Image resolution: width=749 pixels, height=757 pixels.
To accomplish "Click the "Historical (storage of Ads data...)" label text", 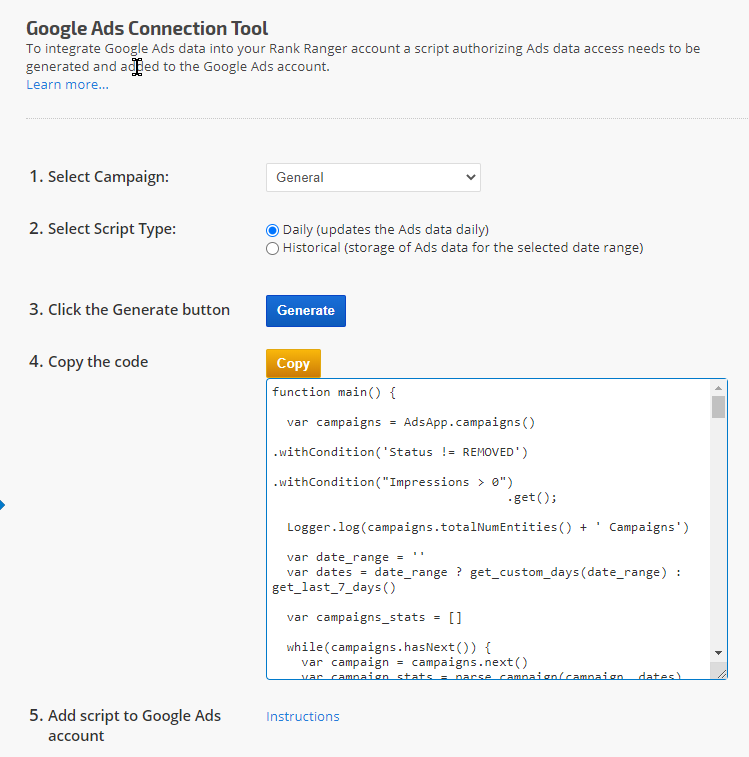I will [x=462, y=248].
